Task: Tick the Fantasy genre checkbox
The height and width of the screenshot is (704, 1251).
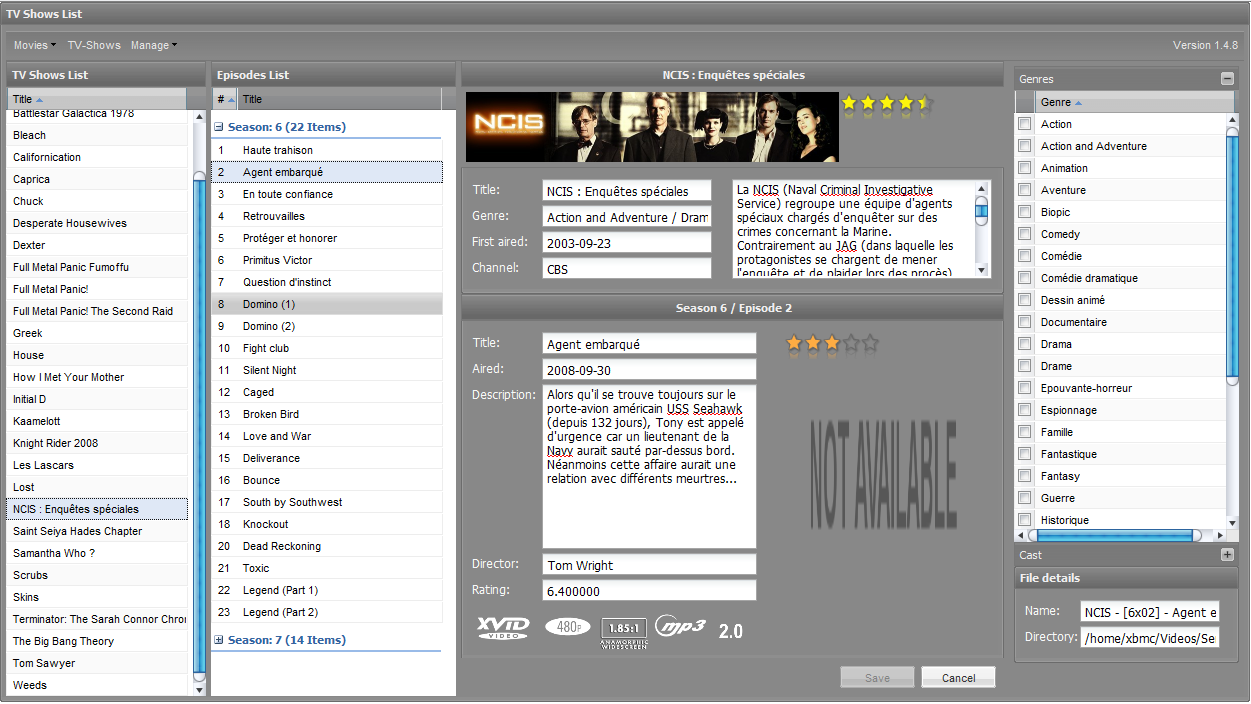Action: point(1024,476)
